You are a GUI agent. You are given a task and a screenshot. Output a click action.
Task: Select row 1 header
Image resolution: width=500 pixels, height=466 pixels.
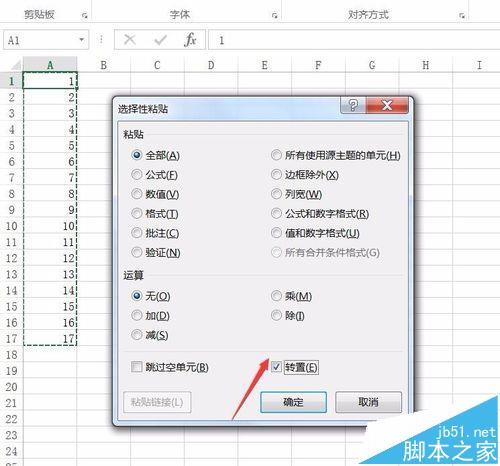(12, 81)
